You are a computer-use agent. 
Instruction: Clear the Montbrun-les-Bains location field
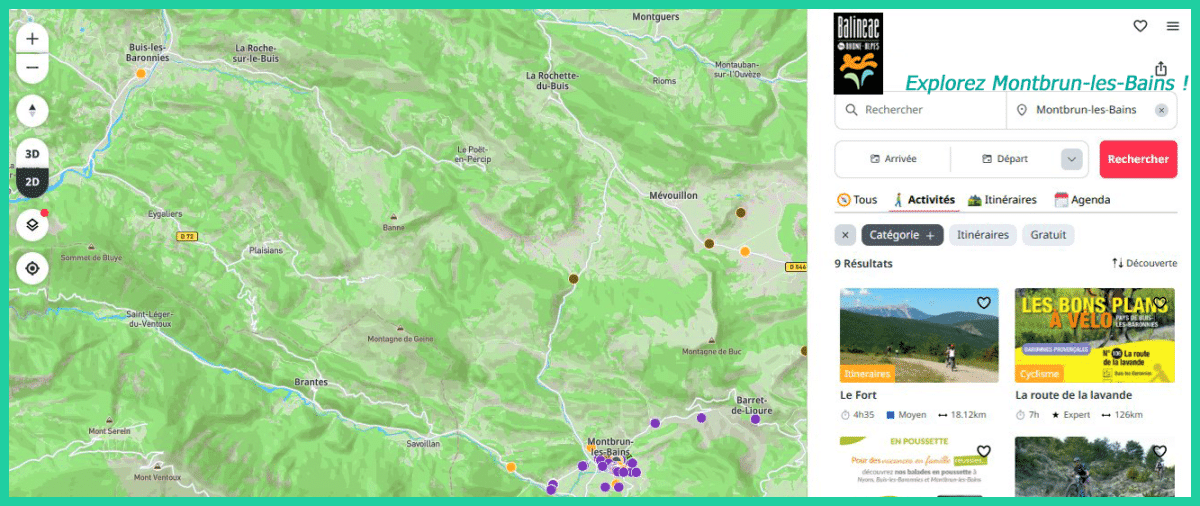point(1161,110)
